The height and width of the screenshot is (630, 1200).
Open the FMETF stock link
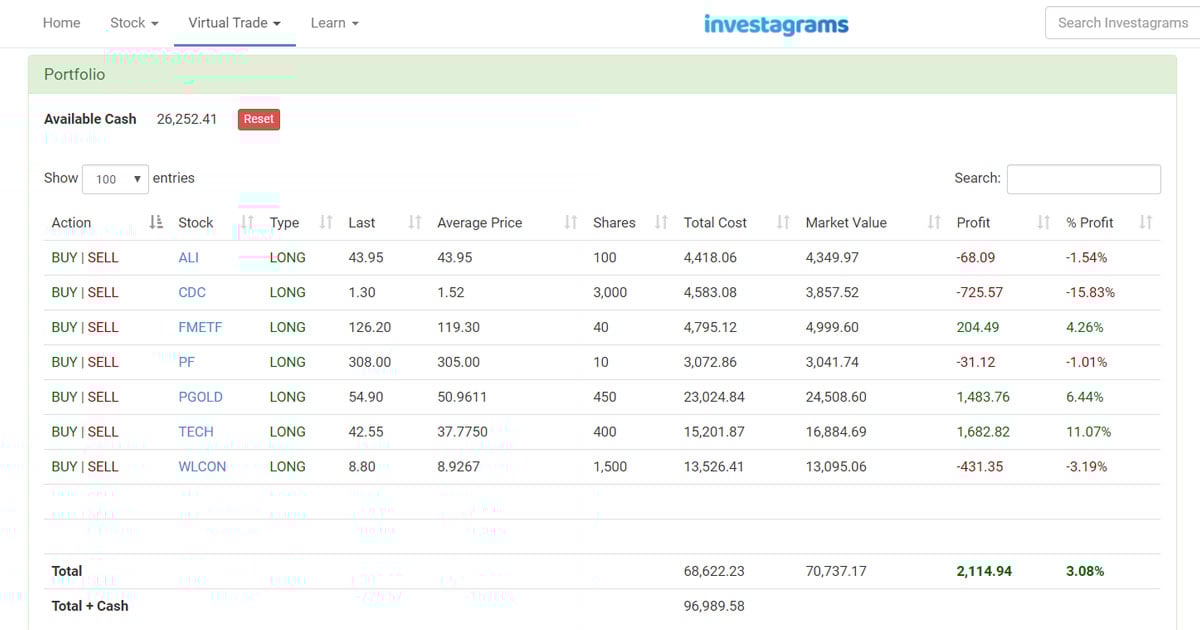pos(200,327)
